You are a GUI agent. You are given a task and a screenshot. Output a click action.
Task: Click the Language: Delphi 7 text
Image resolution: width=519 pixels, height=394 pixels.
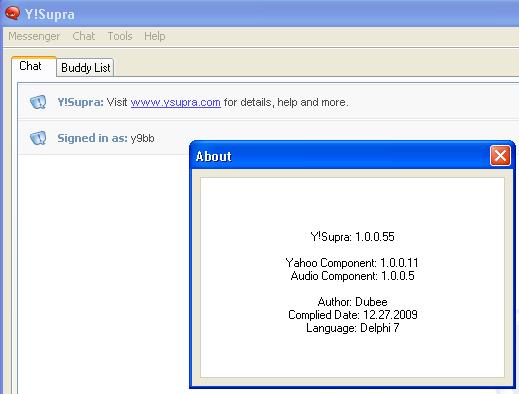pyautogui.click(x=353, y=328)
